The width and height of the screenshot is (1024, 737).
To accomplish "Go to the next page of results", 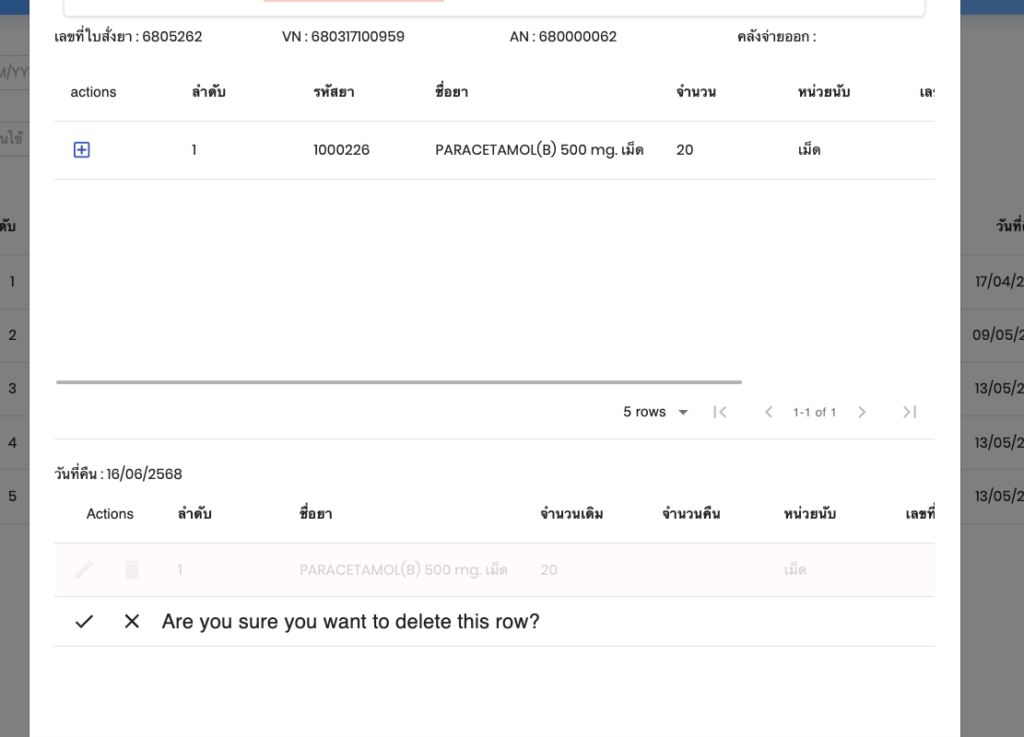I will (x=862, y=412).
